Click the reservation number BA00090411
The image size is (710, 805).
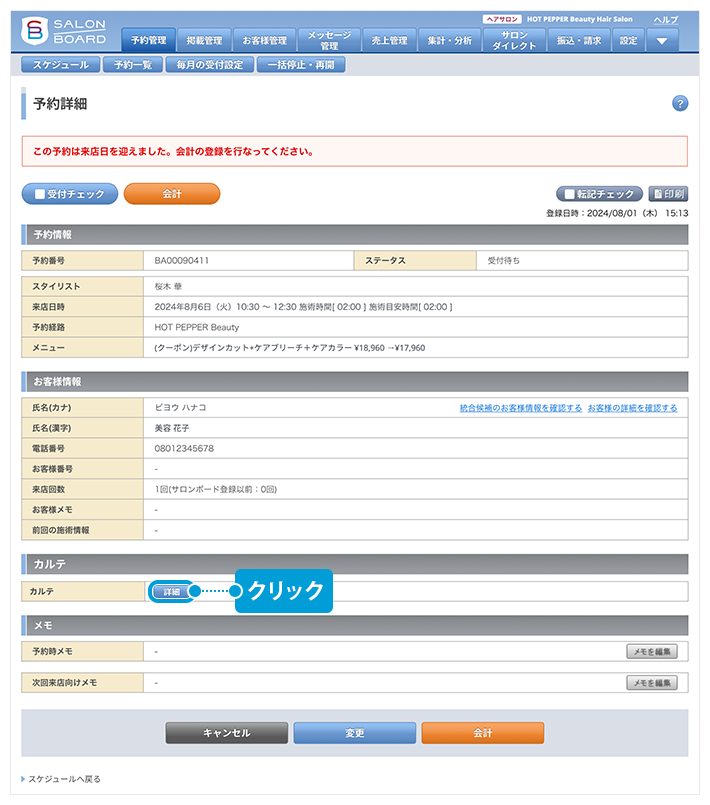[x=182, y=261]
